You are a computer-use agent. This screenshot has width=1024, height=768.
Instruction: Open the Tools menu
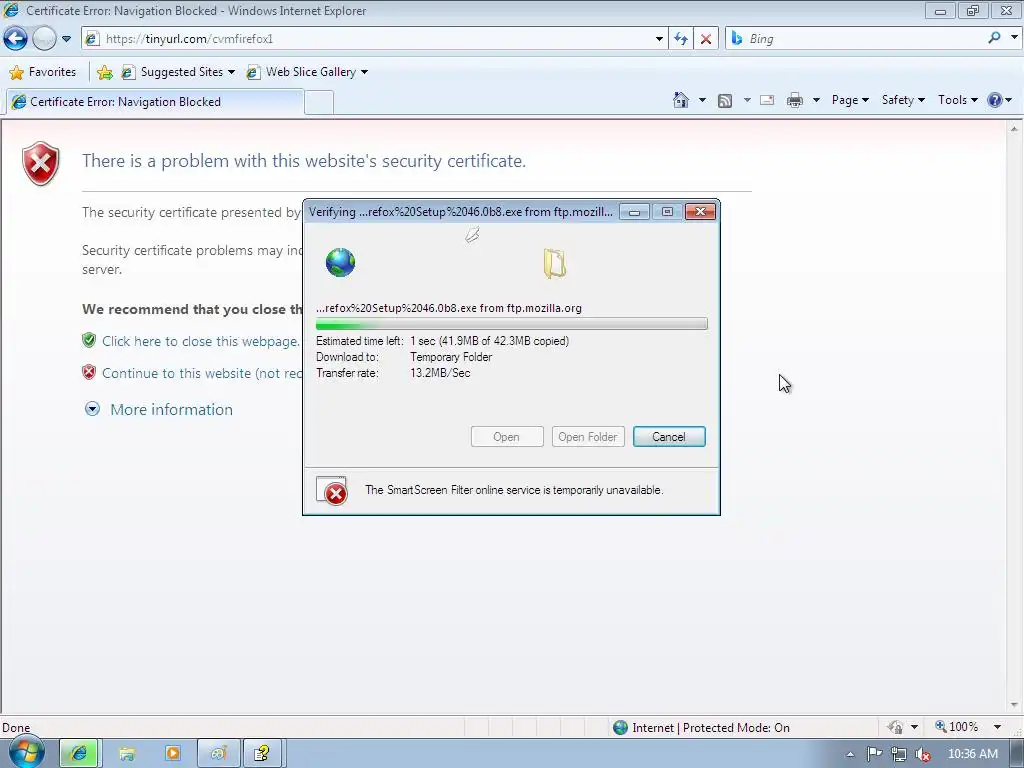(x=957, y=100)
